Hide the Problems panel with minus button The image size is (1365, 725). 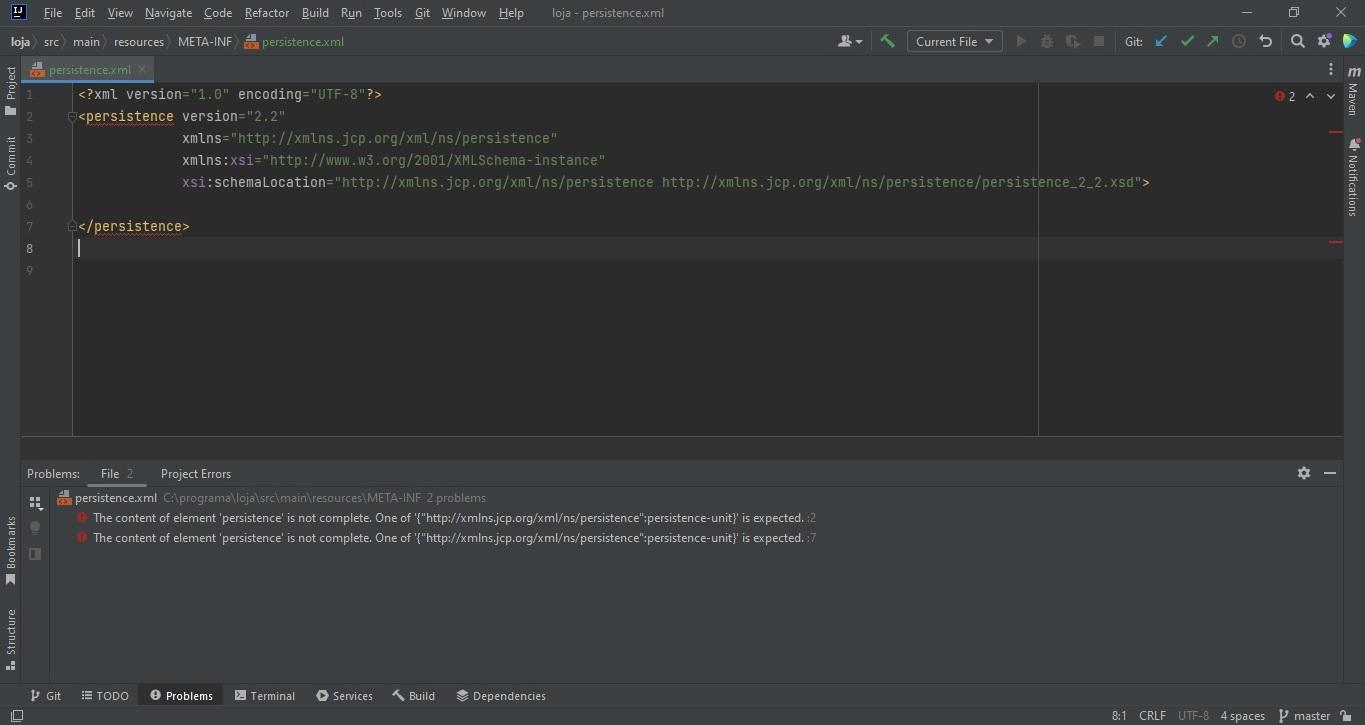[1330, 473]
